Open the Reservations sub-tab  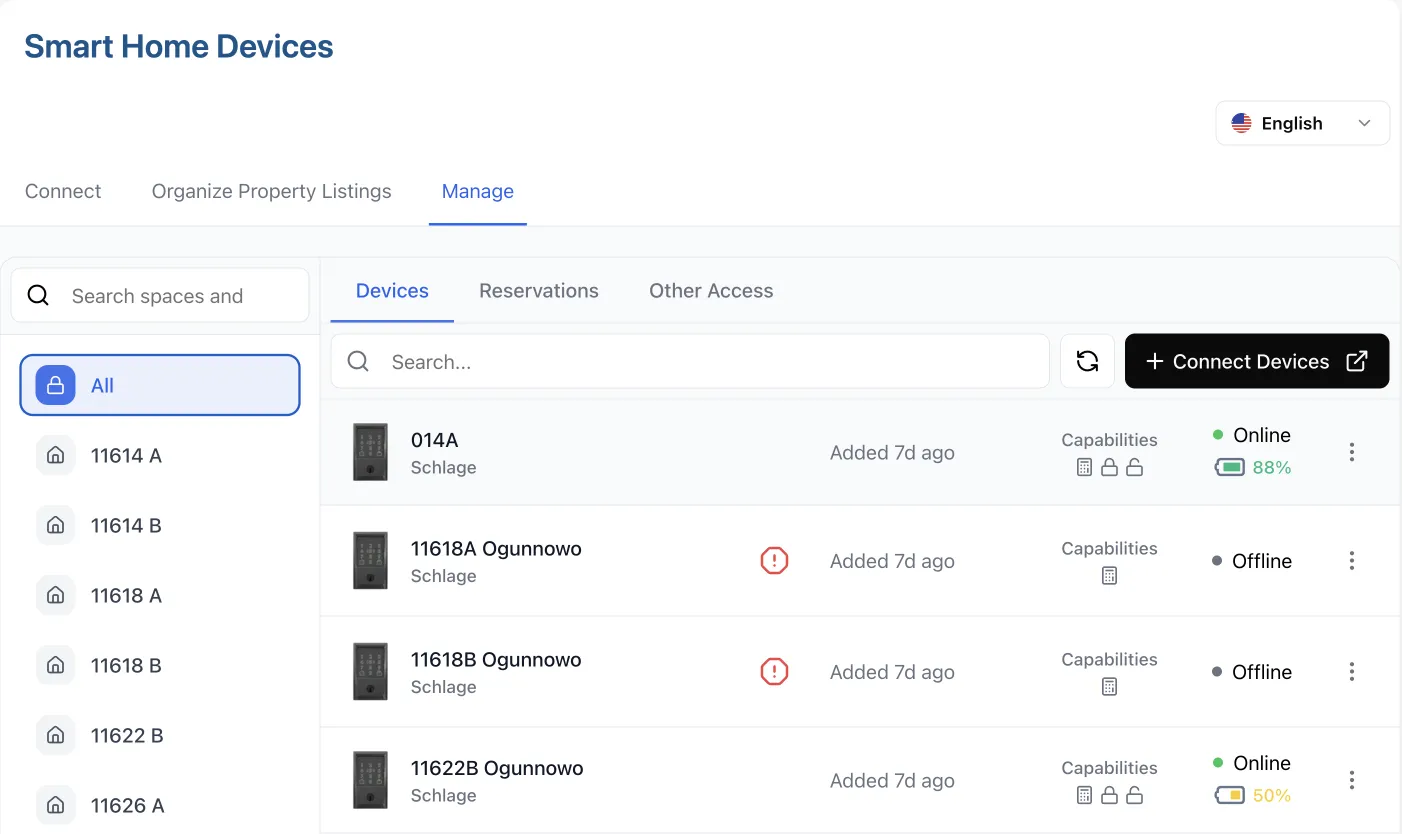coord(539,291)
